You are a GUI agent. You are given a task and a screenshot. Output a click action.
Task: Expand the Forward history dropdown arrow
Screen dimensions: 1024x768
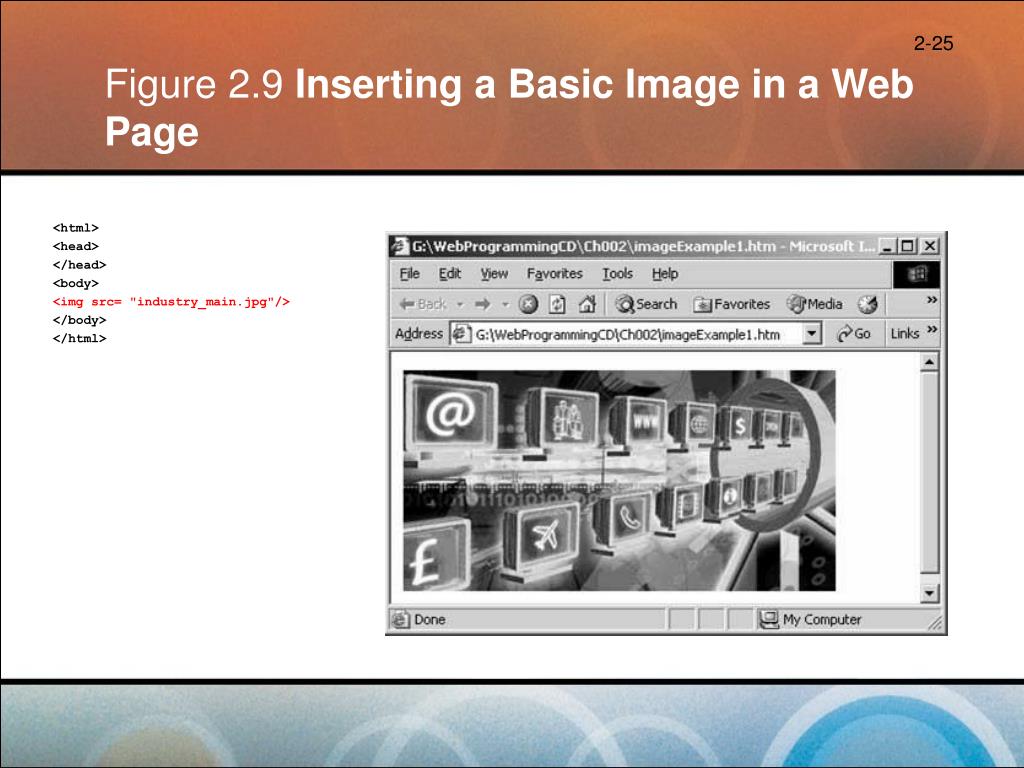505,304
